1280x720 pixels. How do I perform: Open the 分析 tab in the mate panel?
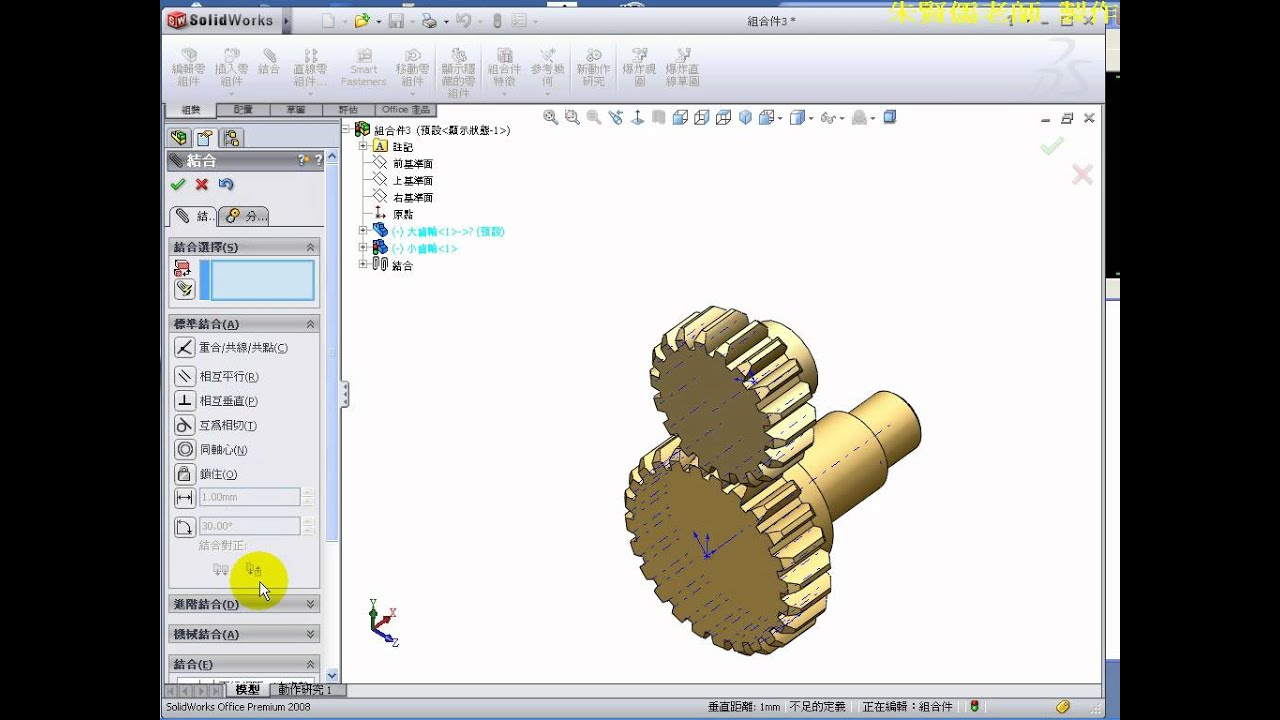[x=245, y=216]
